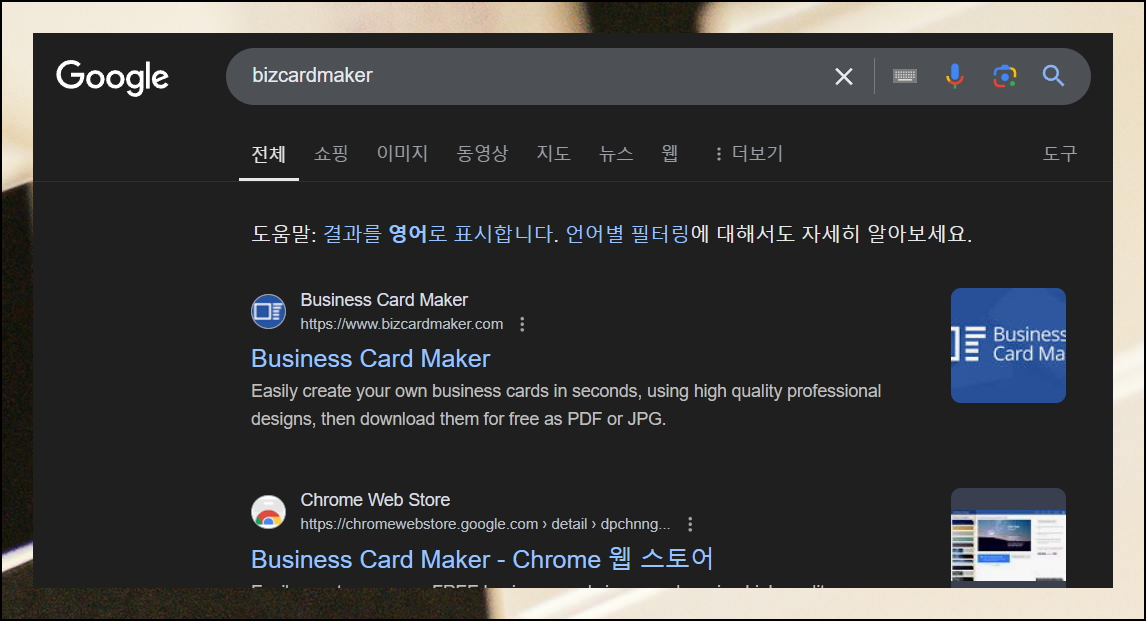The image size is (1146, 621).
Task: Open the Business Card Maker result title
Action: click(x=371, y=359)
